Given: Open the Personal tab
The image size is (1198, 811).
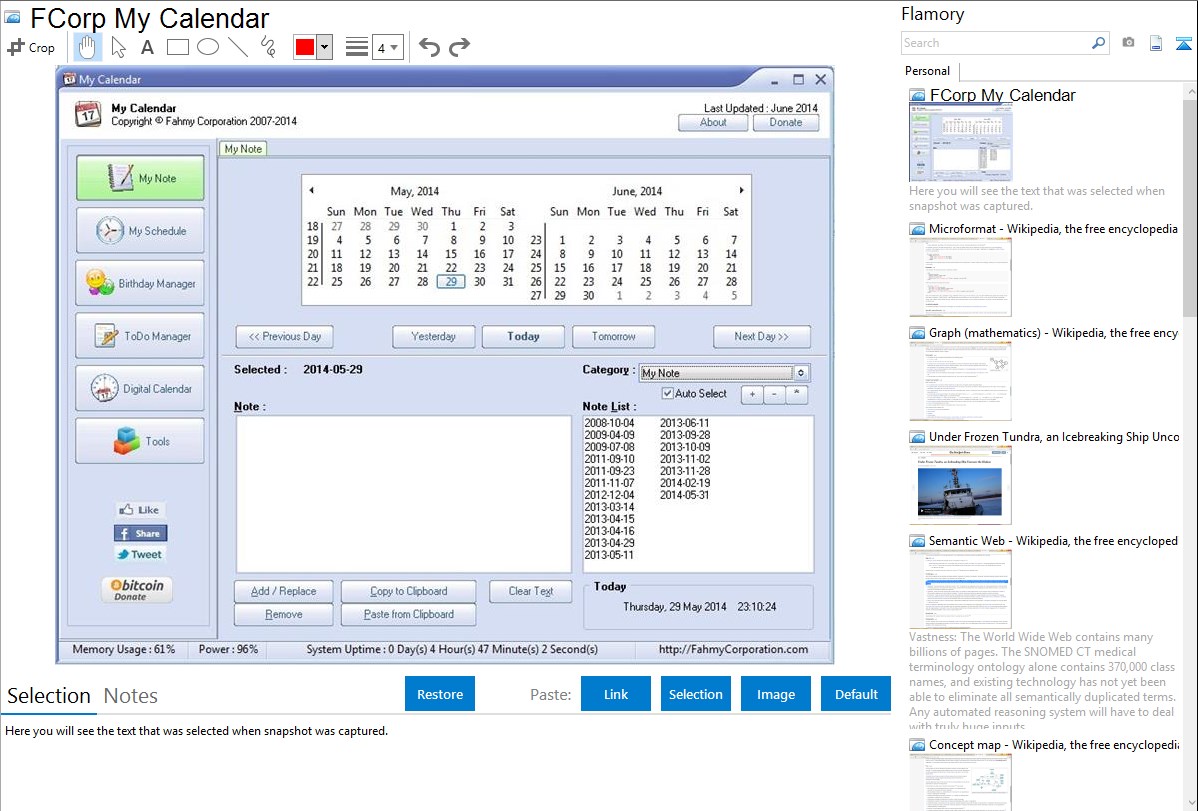Looking at the screenshot, I should pyautogui.click(x=927, y=71).
